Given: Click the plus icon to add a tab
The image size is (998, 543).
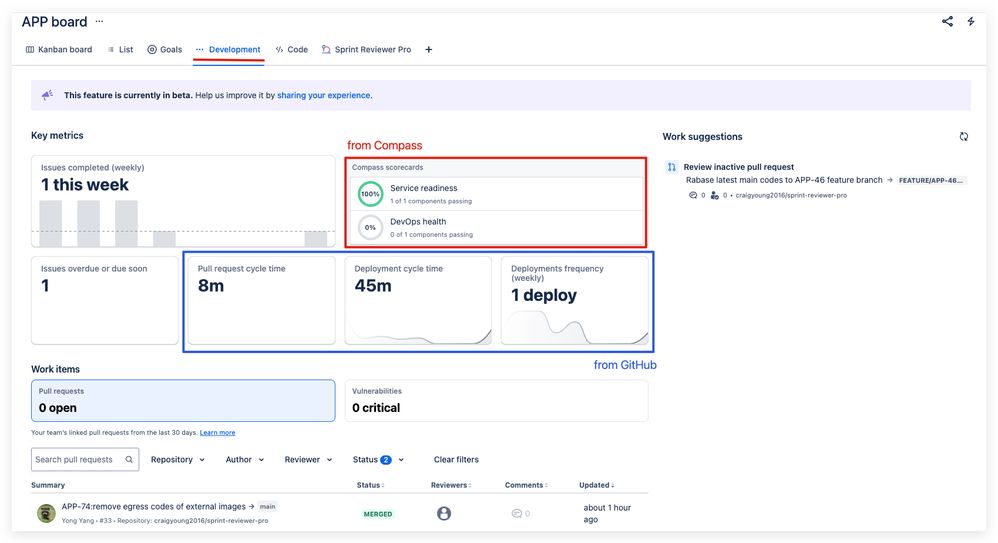Looking at the screenshot, I should pyautogui.click(x=428, y=49).
